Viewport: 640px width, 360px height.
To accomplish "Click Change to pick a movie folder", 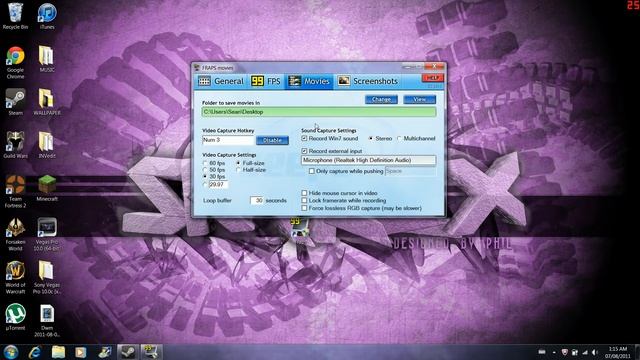I will [381, 99].
